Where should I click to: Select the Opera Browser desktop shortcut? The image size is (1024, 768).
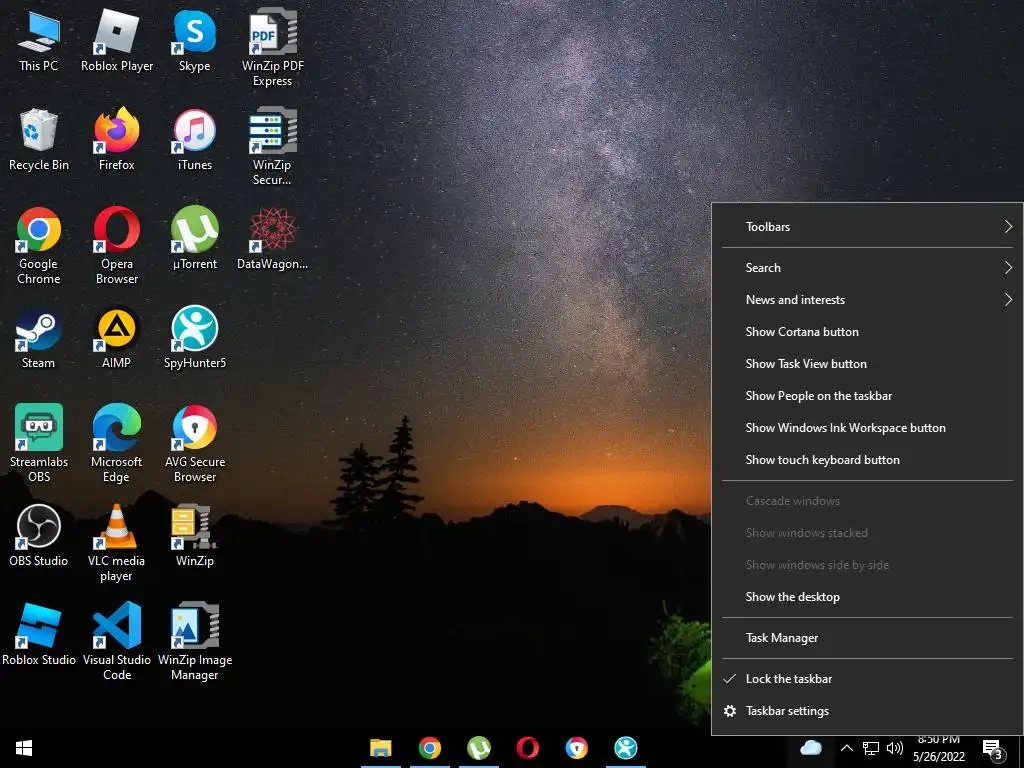coord(117,246)
